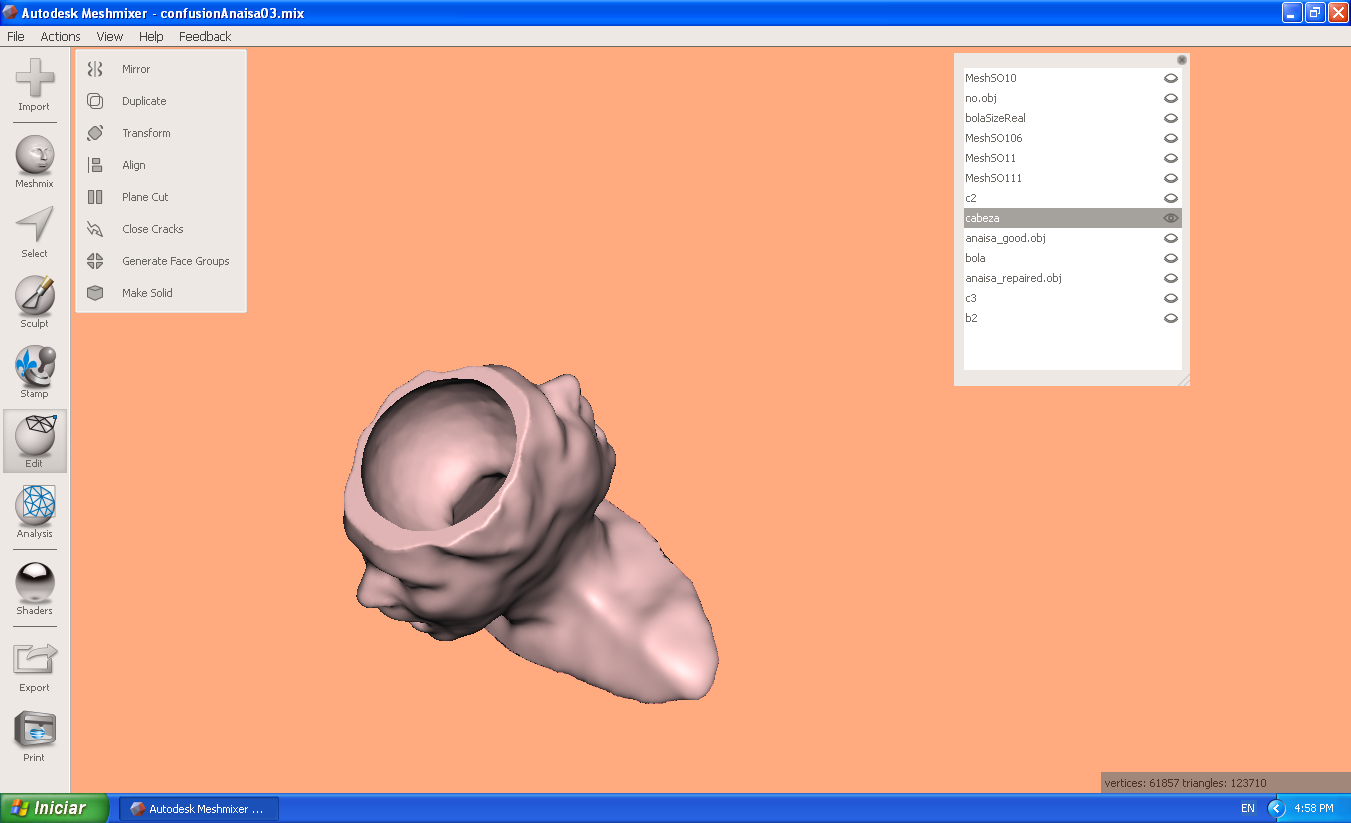Click the Close Cracks icon

point(95,229)
